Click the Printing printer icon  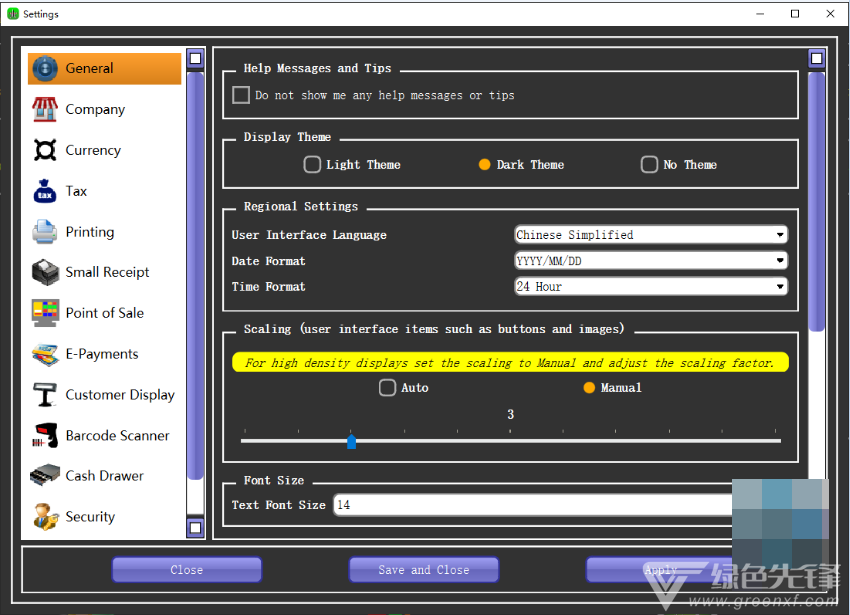[45, 232]
